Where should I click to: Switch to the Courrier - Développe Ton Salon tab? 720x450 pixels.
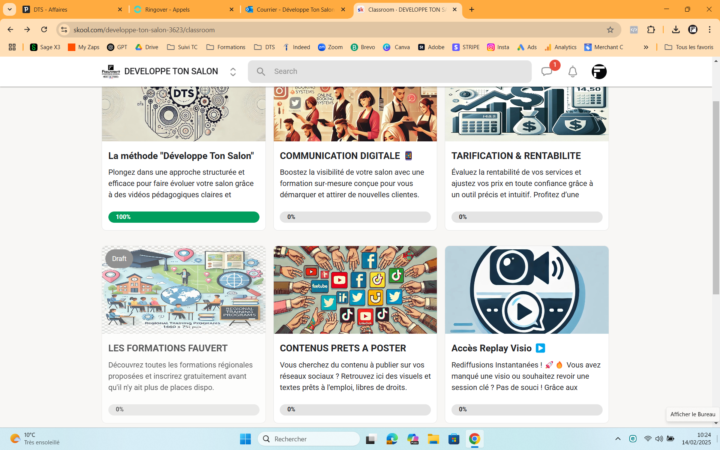[294, 9]
